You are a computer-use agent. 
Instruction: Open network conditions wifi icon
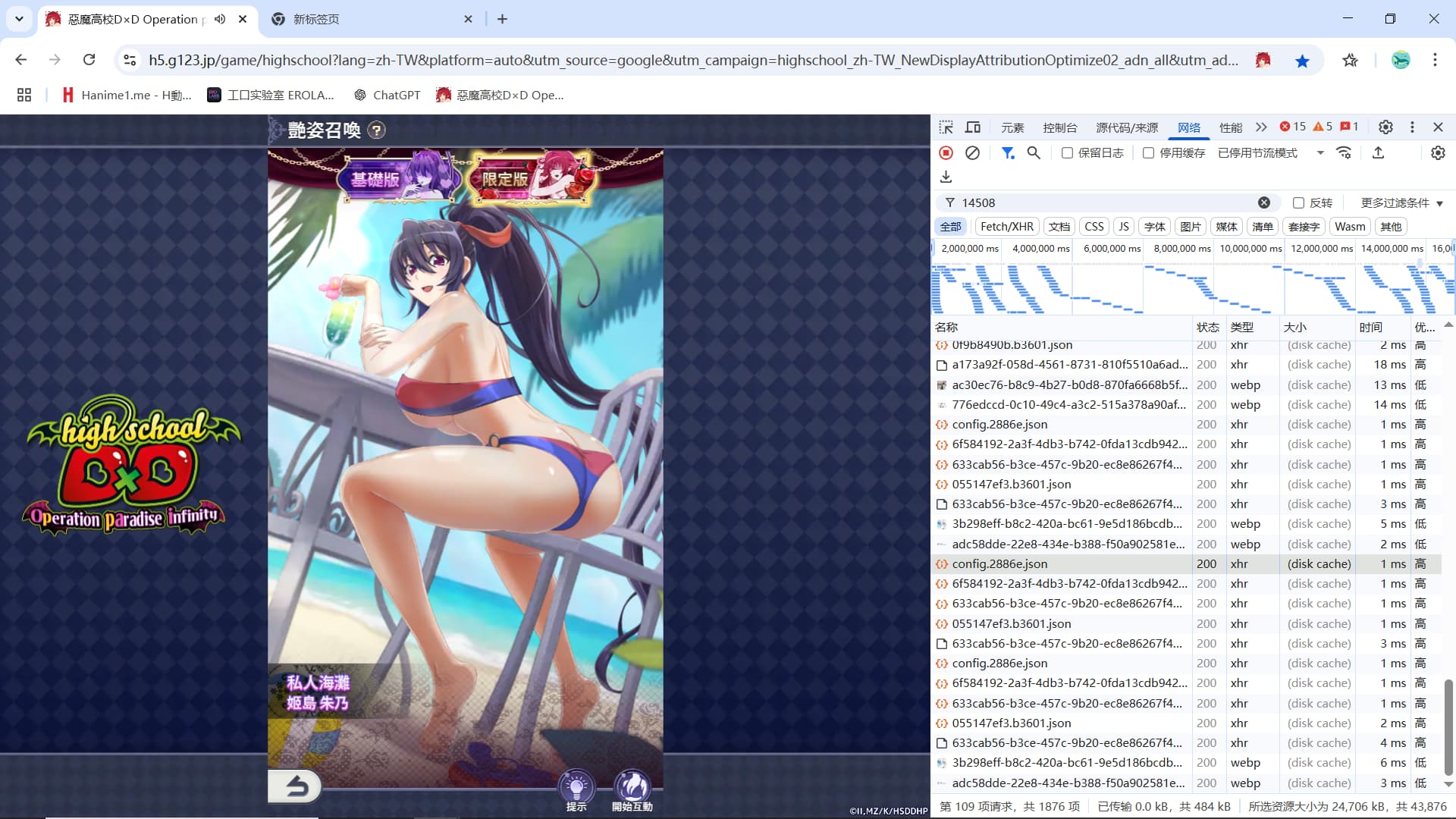pyautogui.click(x=1344, y=153)
